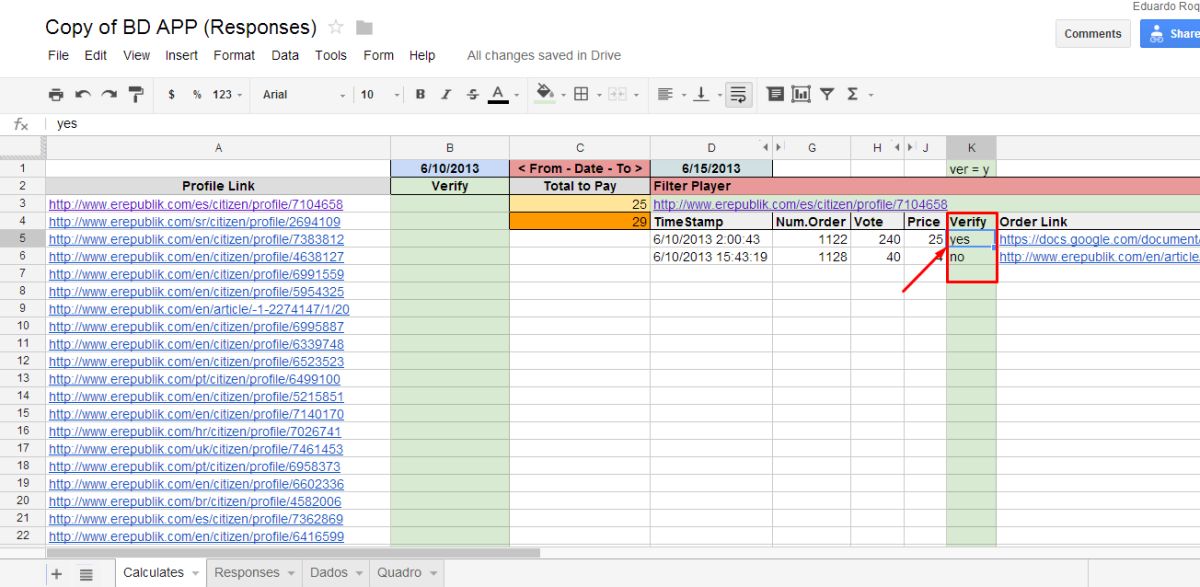Open the Tools menu
This screenshot has height=587, width=1200.
pos(331,55)
